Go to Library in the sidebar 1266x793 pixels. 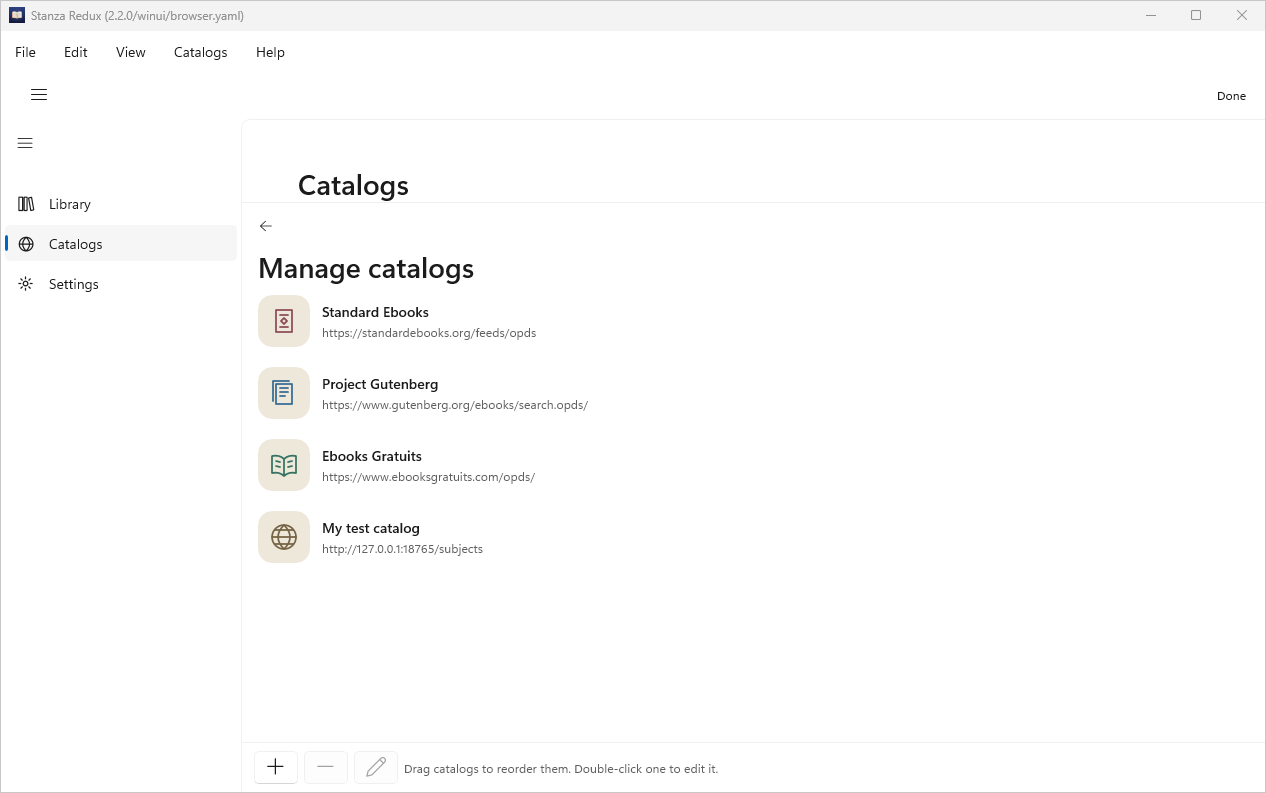pos(121,204)
